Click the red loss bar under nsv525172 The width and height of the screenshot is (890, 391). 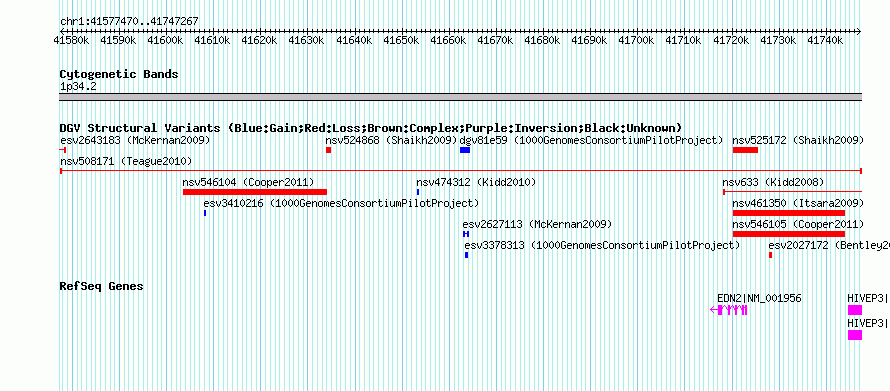pos(745,150)
